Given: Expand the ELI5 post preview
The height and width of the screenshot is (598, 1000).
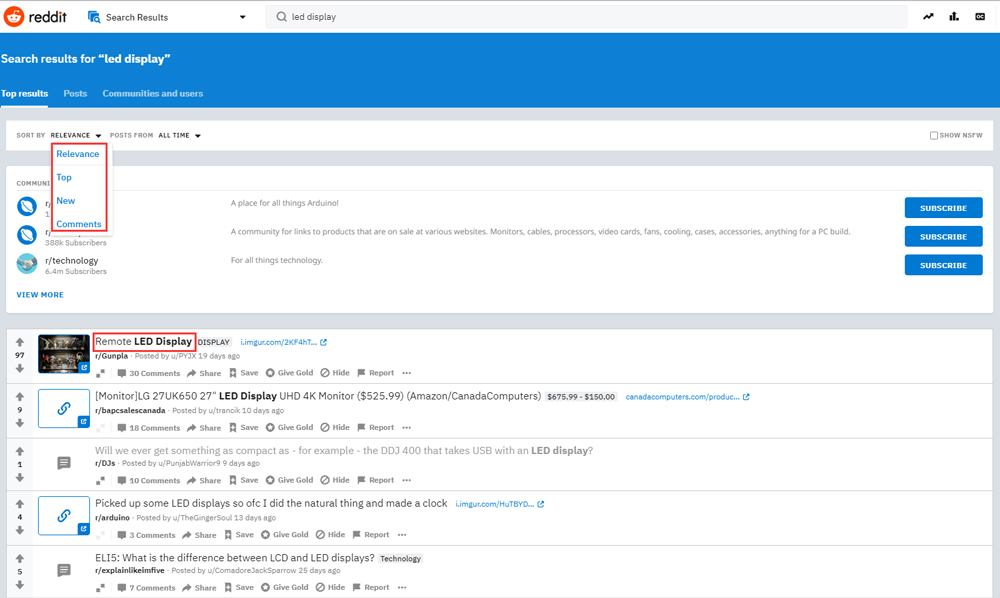Looking at the screenshot, I should pyautogui.click(x=100, y=588).
